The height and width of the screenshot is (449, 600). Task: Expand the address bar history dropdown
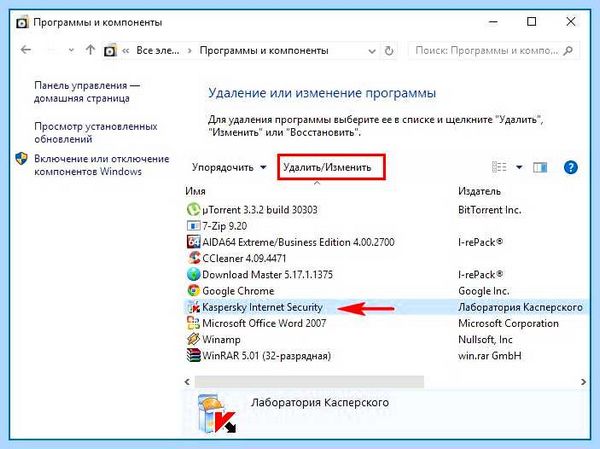372,51
